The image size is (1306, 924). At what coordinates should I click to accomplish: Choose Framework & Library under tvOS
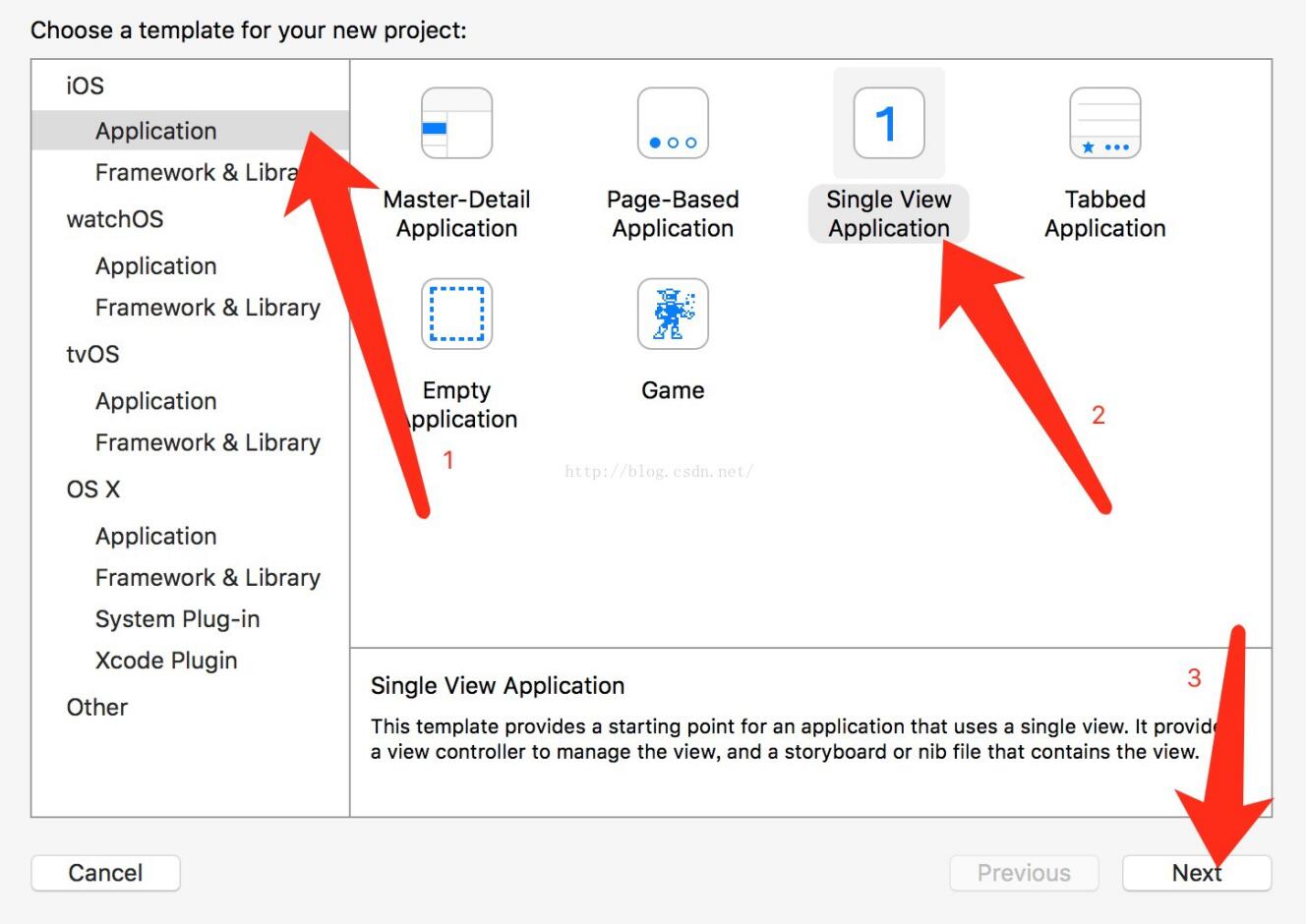(208, 442)
